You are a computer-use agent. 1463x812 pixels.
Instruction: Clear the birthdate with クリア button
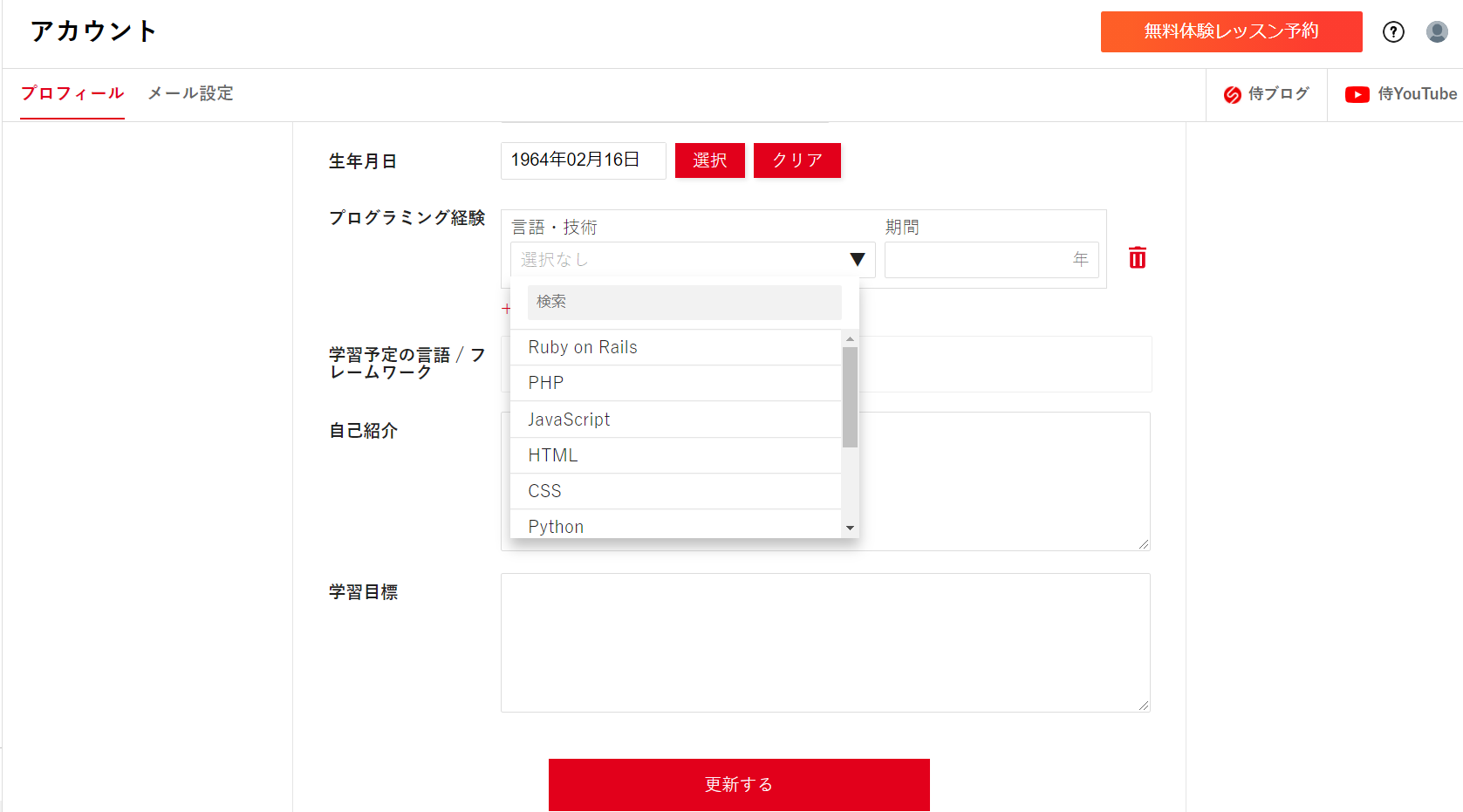[796, 160]
